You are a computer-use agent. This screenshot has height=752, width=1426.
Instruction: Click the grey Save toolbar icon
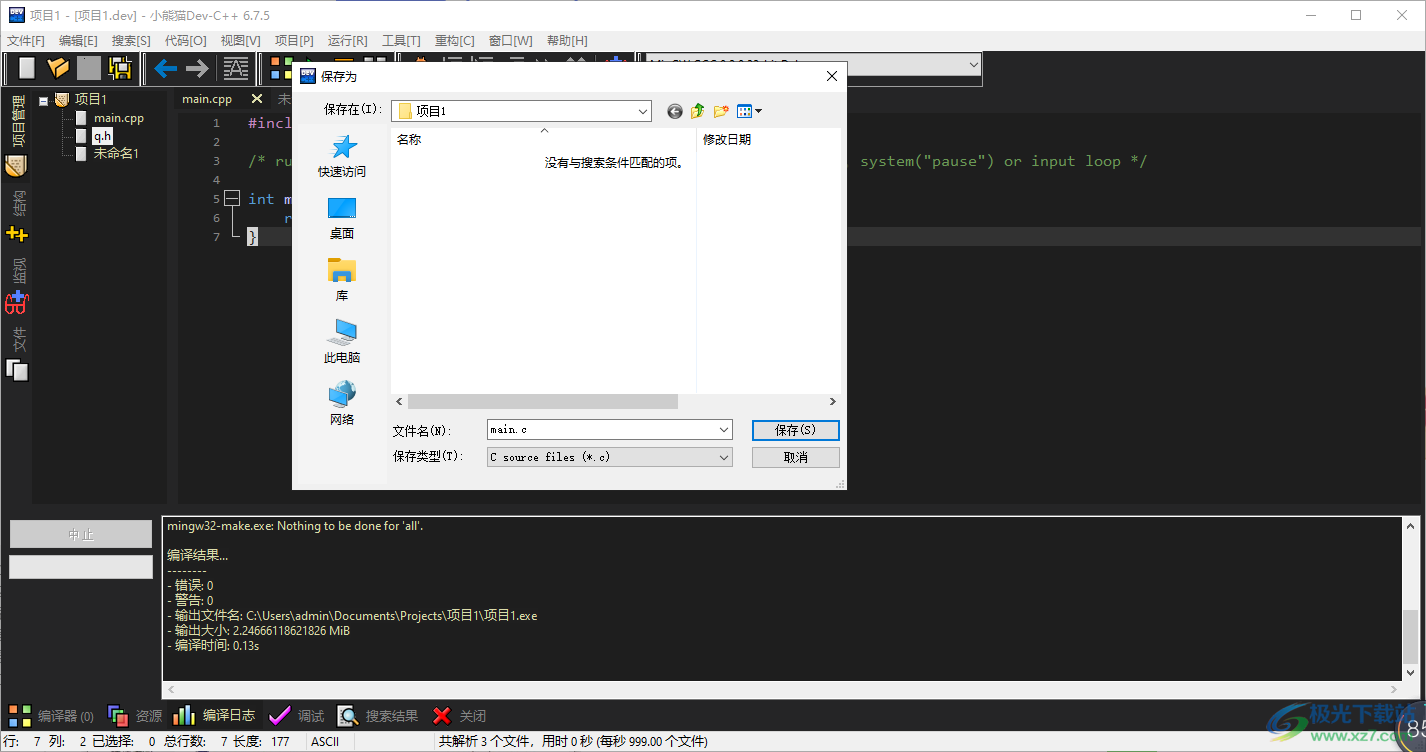(89, 68)
